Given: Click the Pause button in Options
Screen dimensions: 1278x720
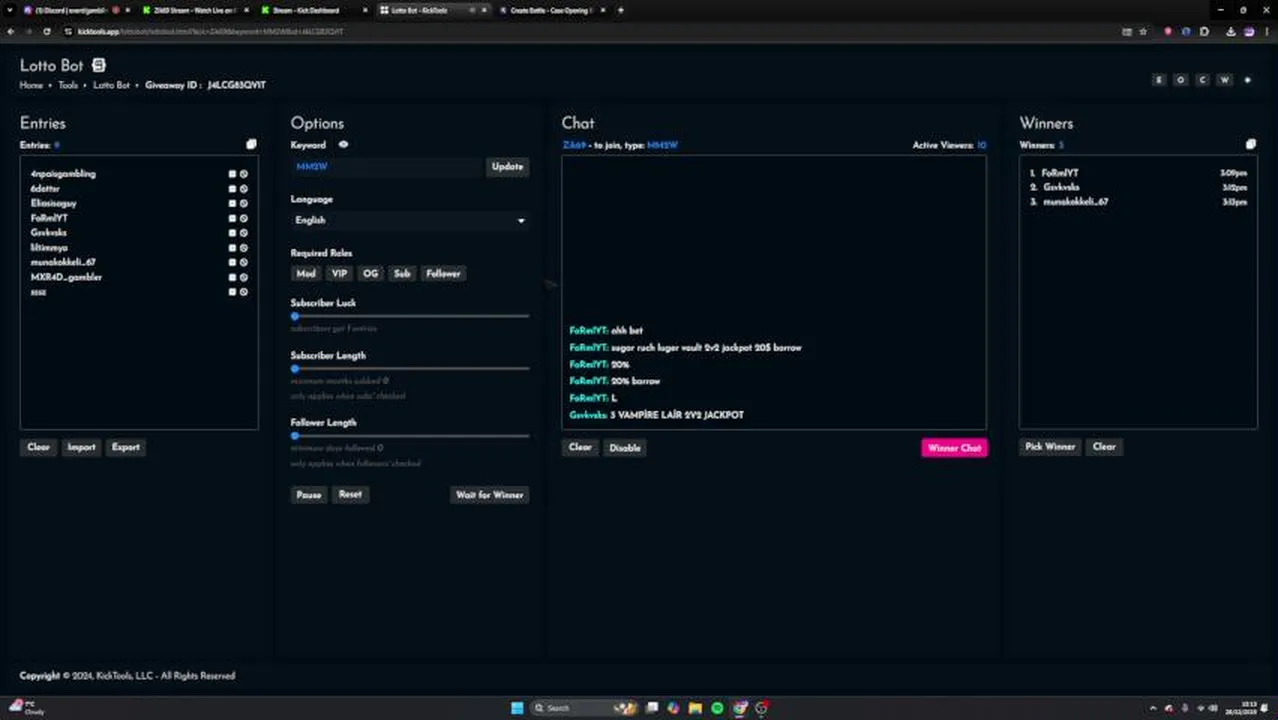Looking at the screenshot, I should [309, 495].
